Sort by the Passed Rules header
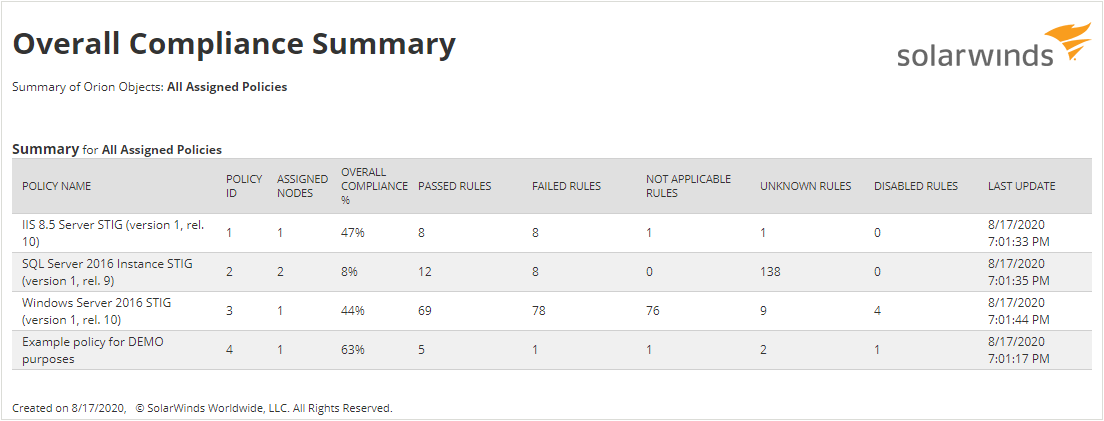The height and width of the screenshot is (421, 1104). (x=455, y=187)
